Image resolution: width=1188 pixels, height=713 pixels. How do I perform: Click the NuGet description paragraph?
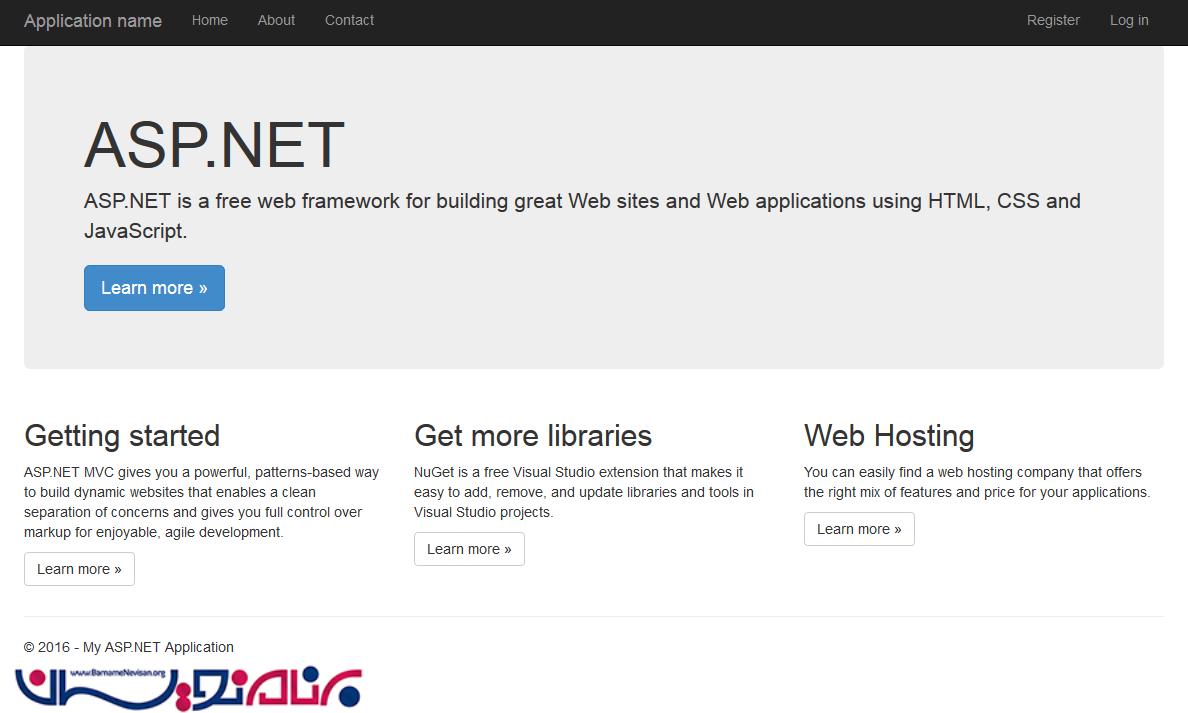click(x=583, y=492)
